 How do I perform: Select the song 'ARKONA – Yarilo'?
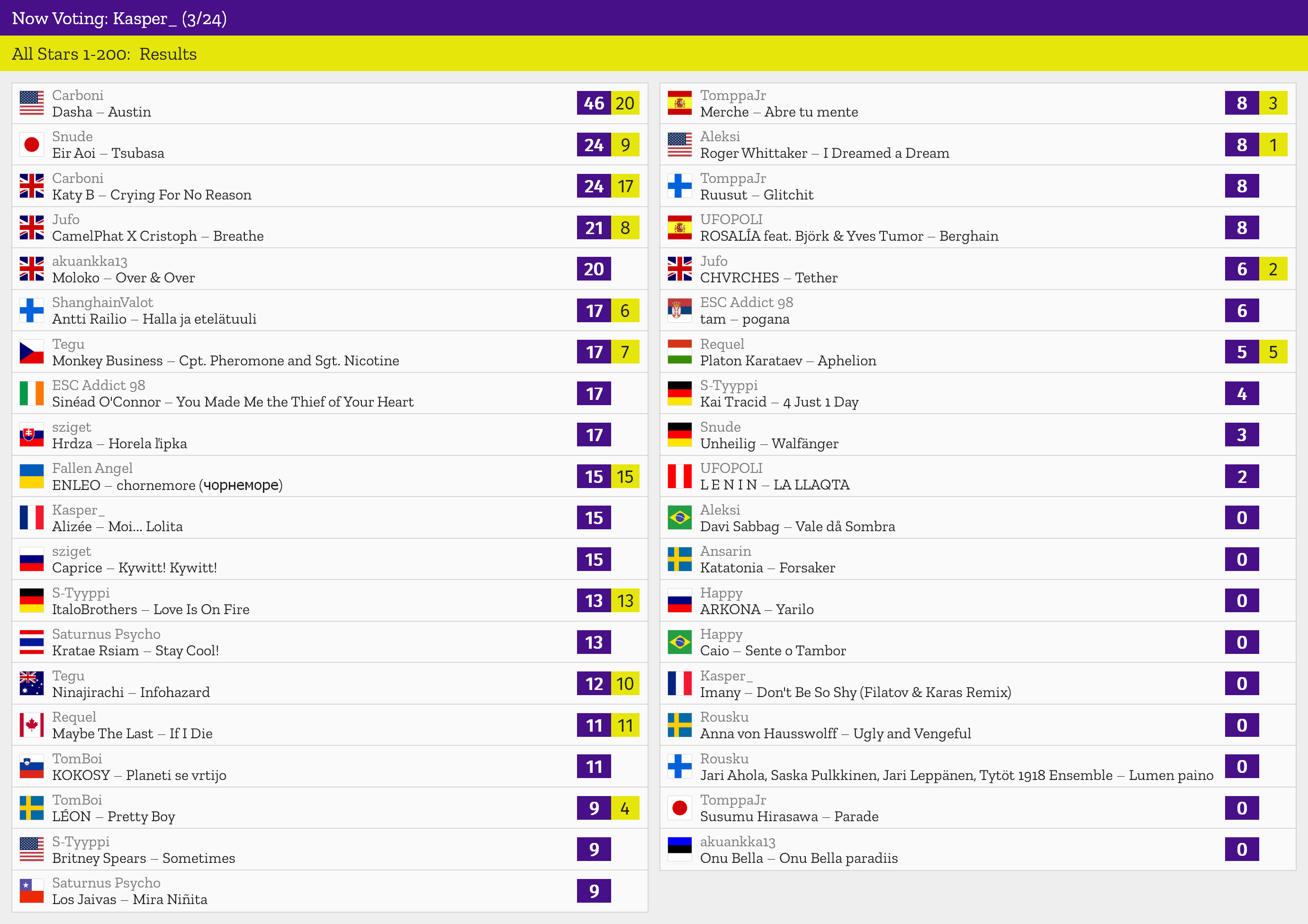tap(757, 609)
